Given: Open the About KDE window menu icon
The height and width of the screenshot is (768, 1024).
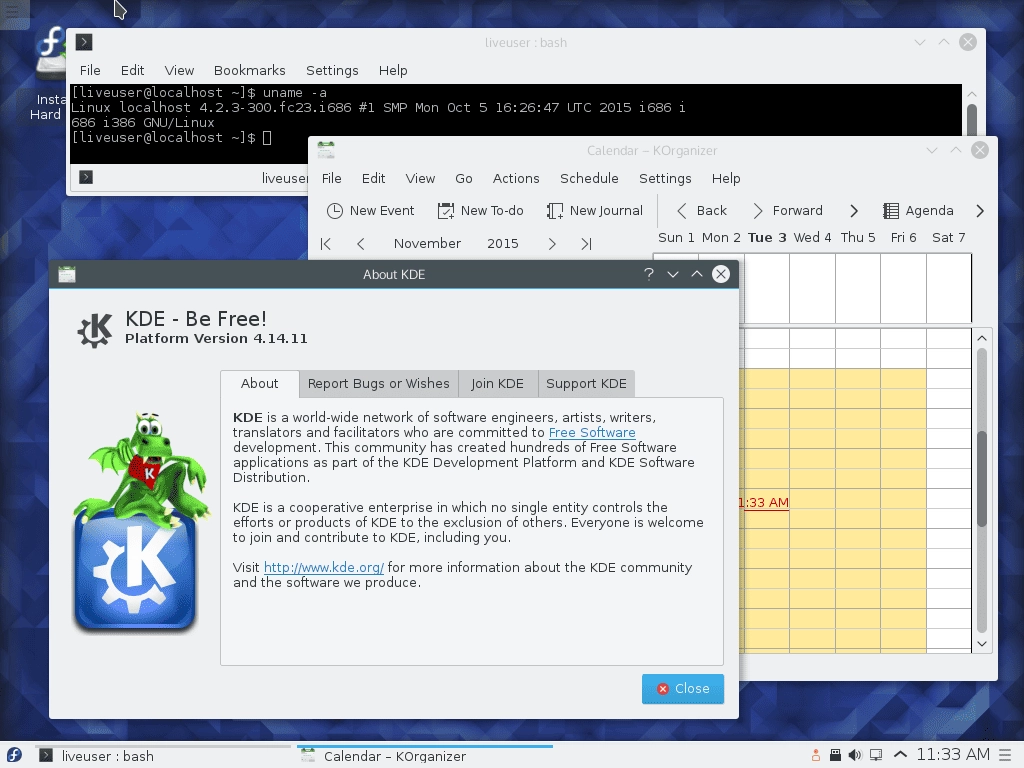Looking at the screenshot, I should 67,274.
